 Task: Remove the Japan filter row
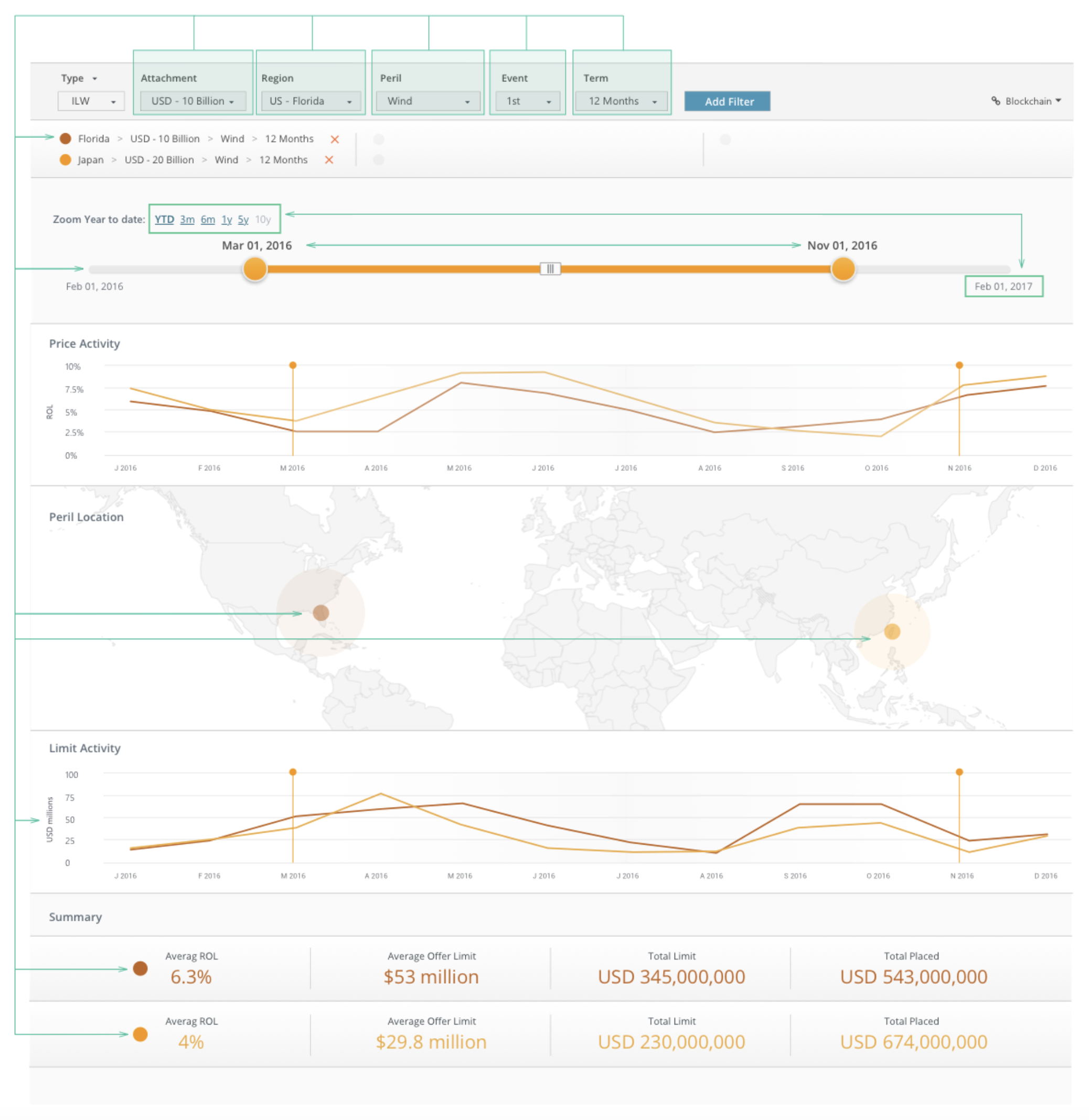click(x=329, y=160)
